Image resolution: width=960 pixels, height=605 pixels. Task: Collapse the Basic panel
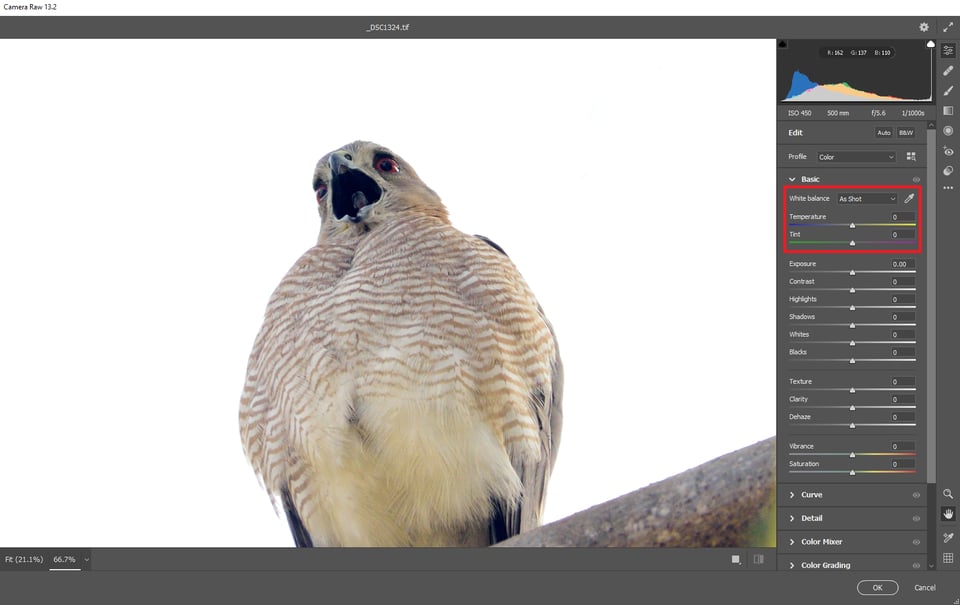pyautogui.click(x=792, y=179)
